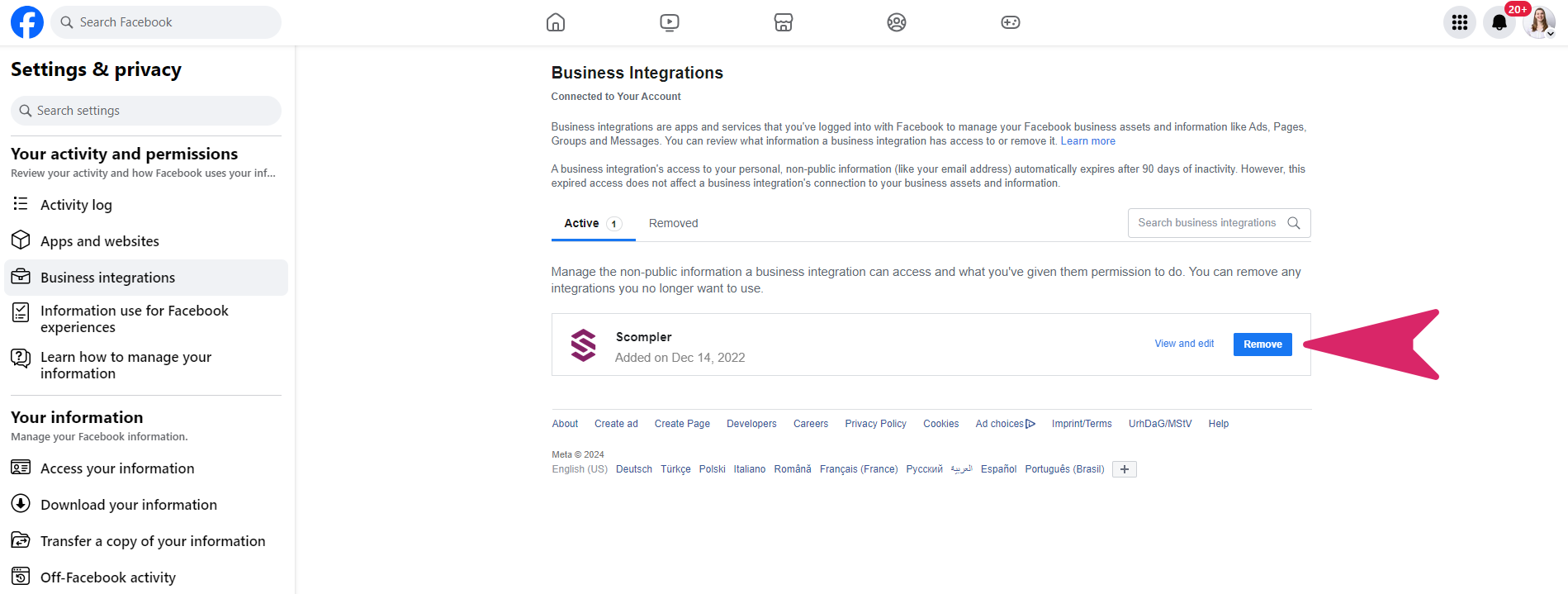
Task: Open the notifications bell
Action: coord(1499,22)
